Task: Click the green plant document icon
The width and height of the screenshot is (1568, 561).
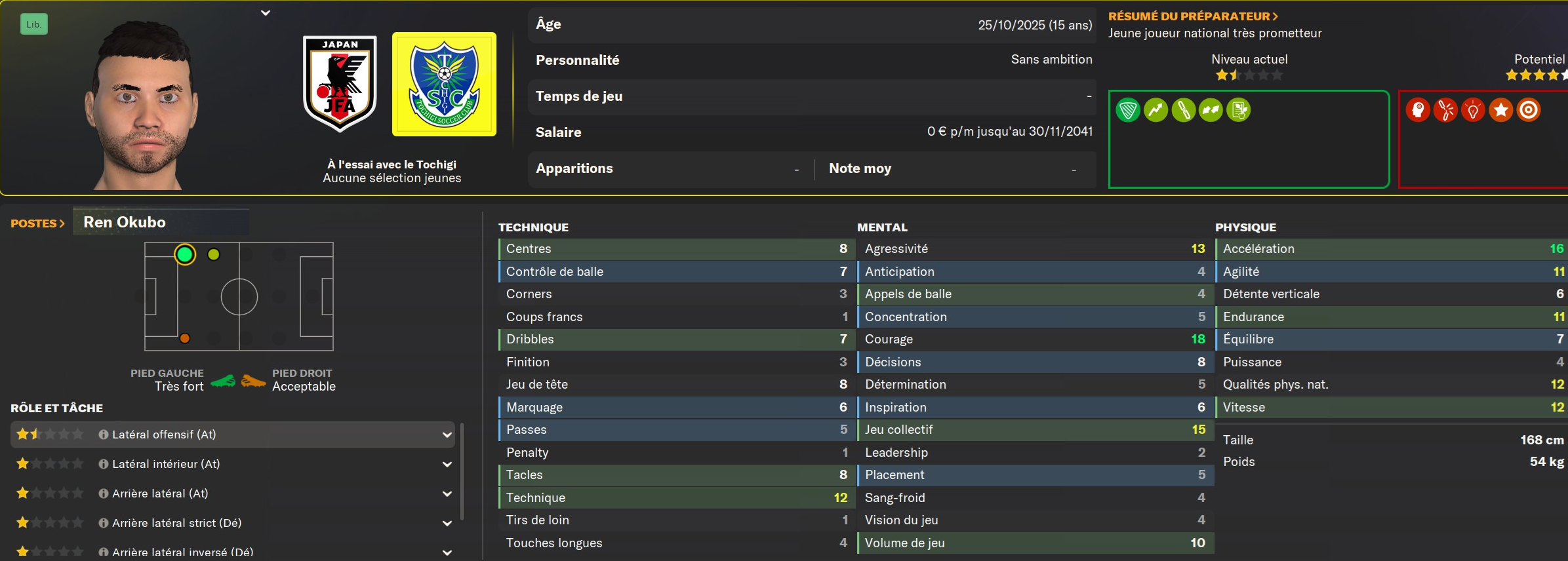Action: [1238, 110]
